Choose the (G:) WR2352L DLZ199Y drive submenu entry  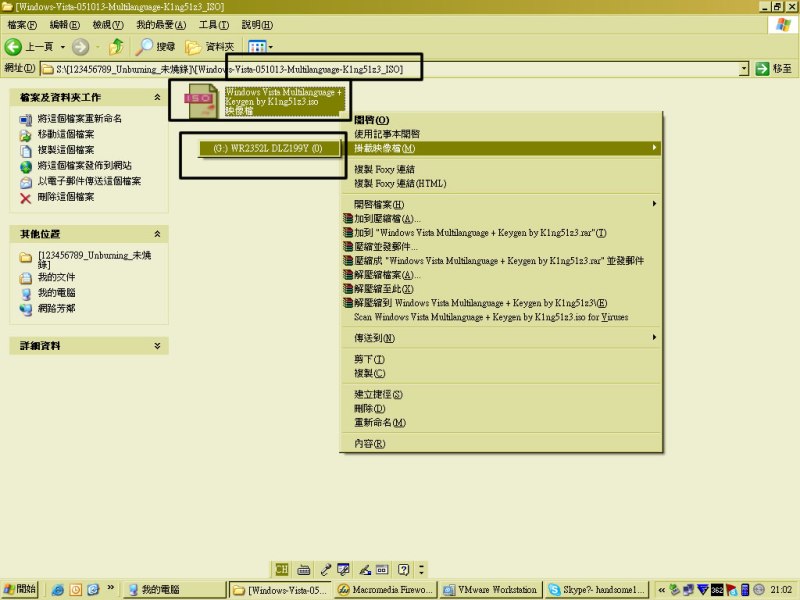point(268,148)
